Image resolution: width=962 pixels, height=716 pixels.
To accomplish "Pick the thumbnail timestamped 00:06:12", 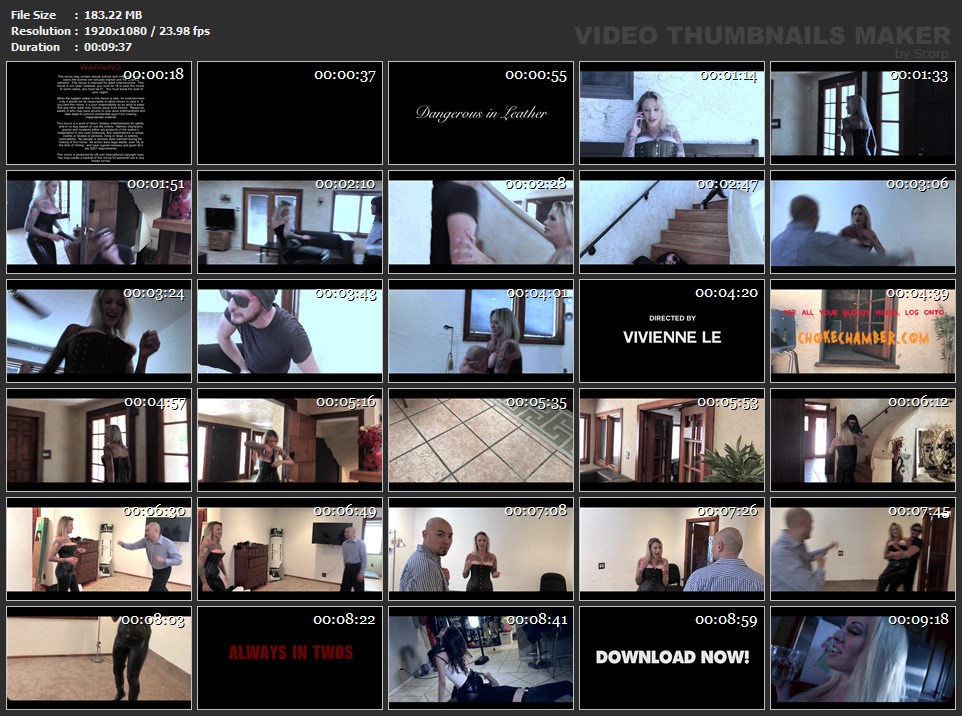I will (x=863, y=440).
